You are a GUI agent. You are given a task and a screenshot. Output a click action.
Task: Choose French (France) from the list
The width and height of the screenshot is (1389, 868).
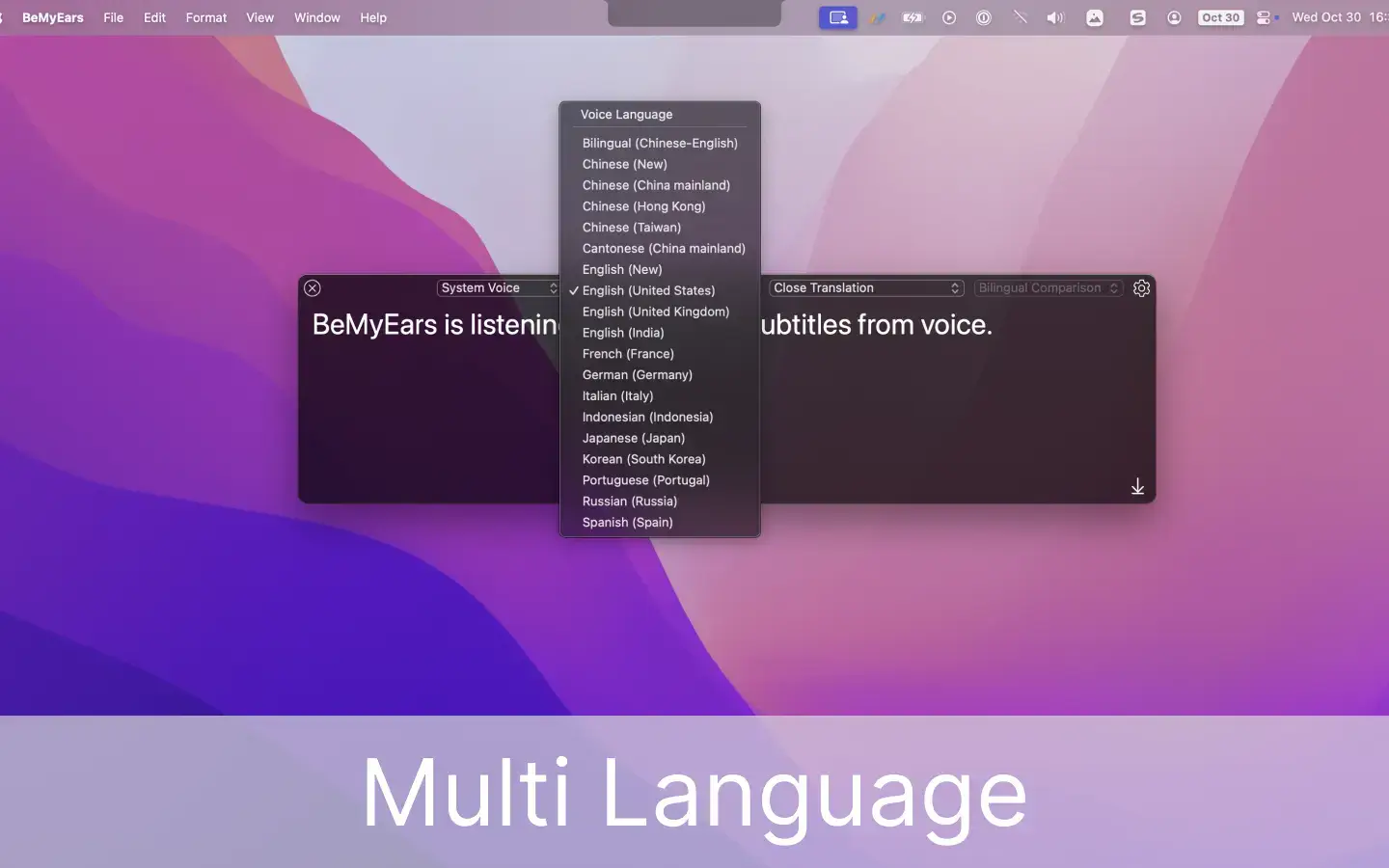[628, 354]
